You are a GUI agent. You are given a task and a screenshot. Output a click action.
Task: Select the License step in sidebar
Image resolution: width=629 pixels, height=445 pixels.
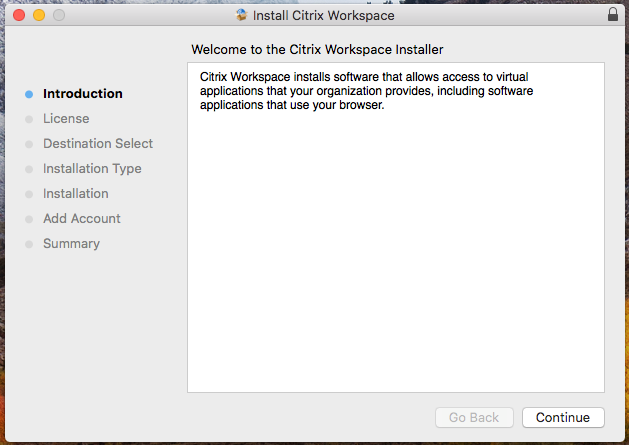click(66, 118)
